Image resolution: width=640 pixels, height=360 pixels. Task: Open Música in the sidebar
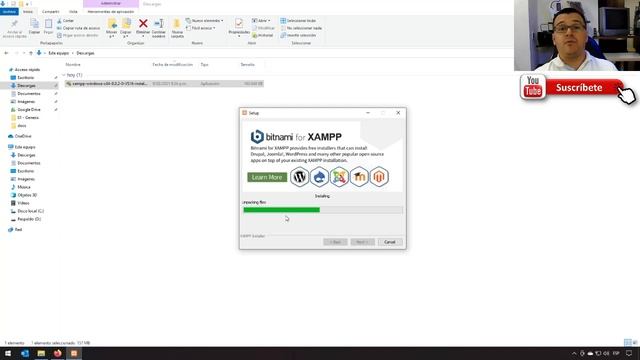click(x=24, y=187)
